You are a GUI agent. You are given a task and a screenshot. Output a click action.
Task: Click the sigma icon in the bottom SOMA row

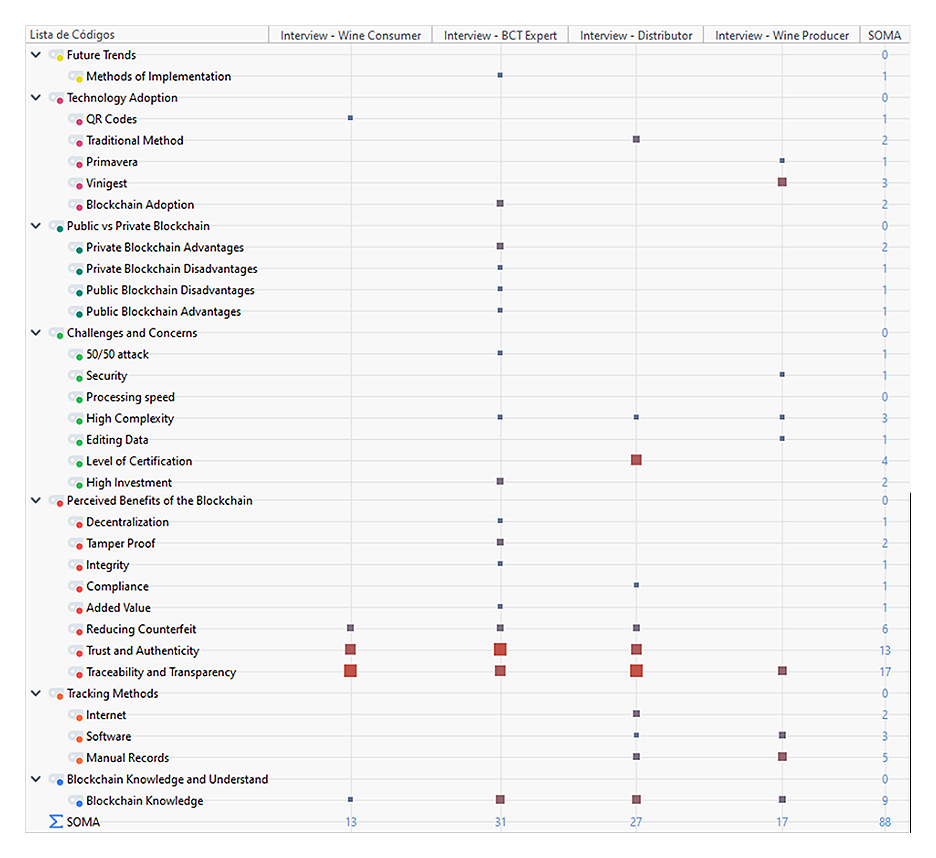click(56, 822)
